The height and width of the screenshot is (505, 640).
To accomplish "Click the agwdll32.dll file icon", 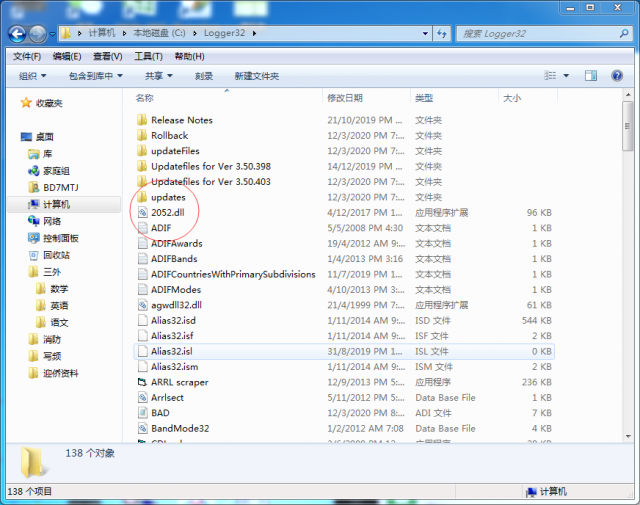I will tap(142, 305).
